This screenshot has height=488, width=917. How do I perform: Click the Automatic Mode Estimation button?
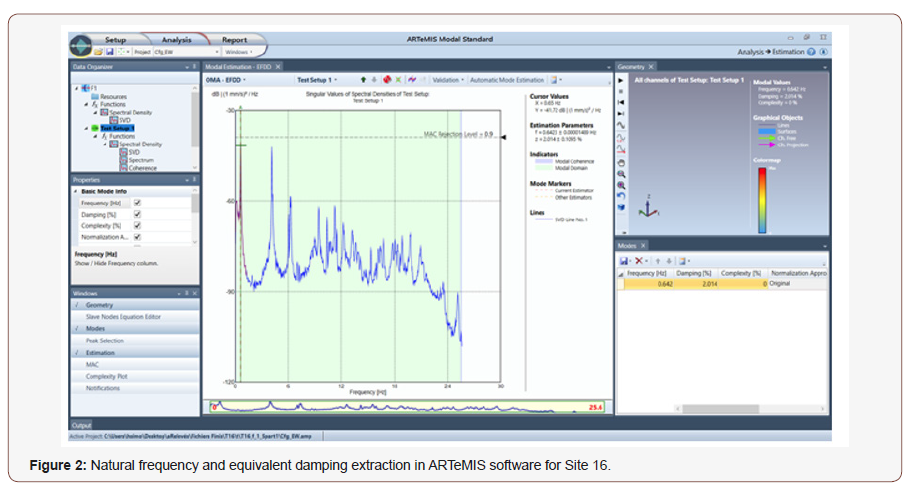coord(506,79)
